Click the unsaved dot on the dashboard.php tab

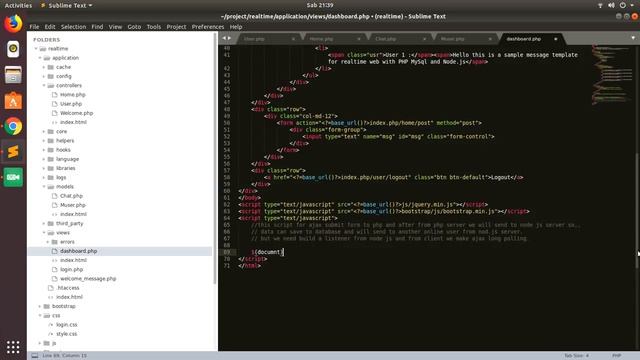click(x=556, y=39)
